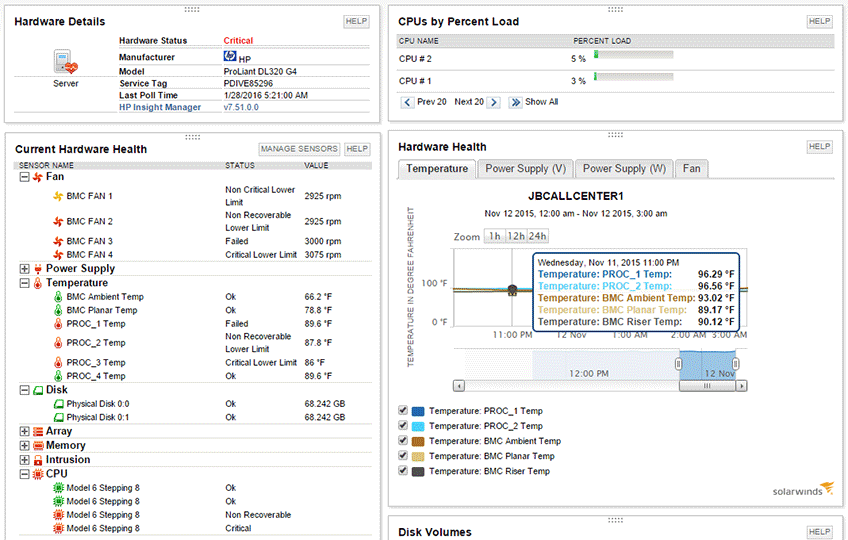Expand the Intrusion sensor group
848x540 pixels.
click(x=24, y=460)
